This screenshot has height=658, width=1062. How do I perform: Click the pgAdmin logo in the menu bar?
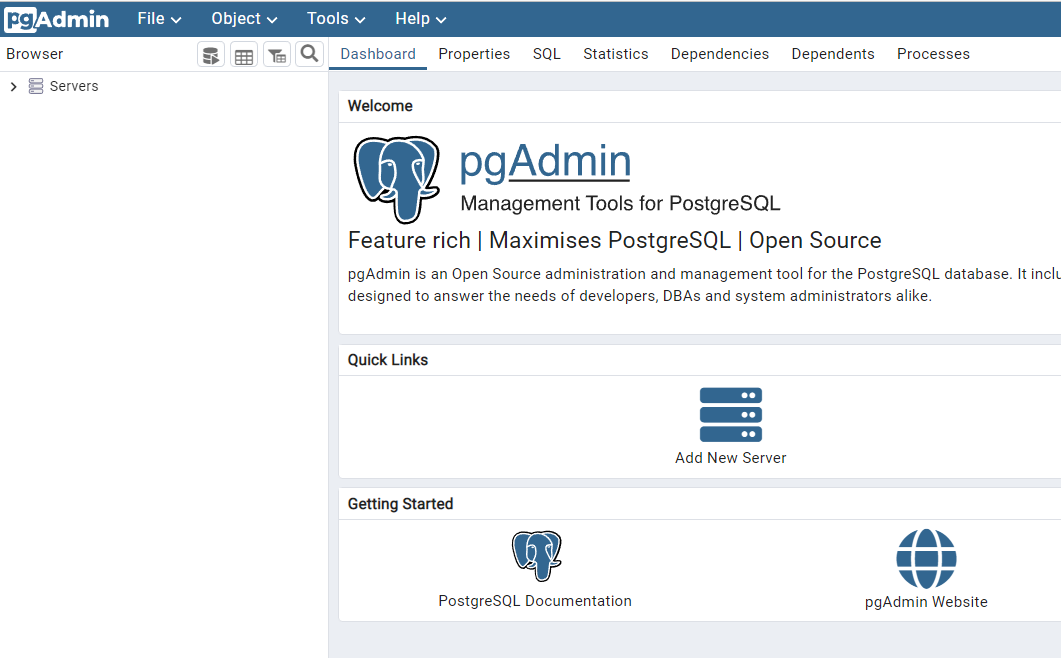point(57,19)
